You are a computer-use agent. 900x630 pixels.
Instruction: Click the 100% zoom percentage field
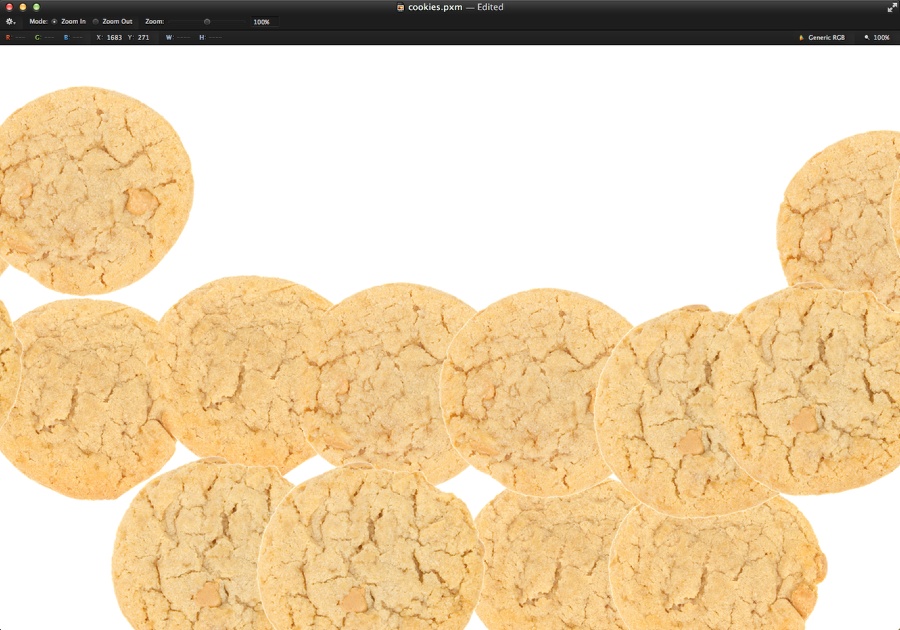tap(264, 22)
